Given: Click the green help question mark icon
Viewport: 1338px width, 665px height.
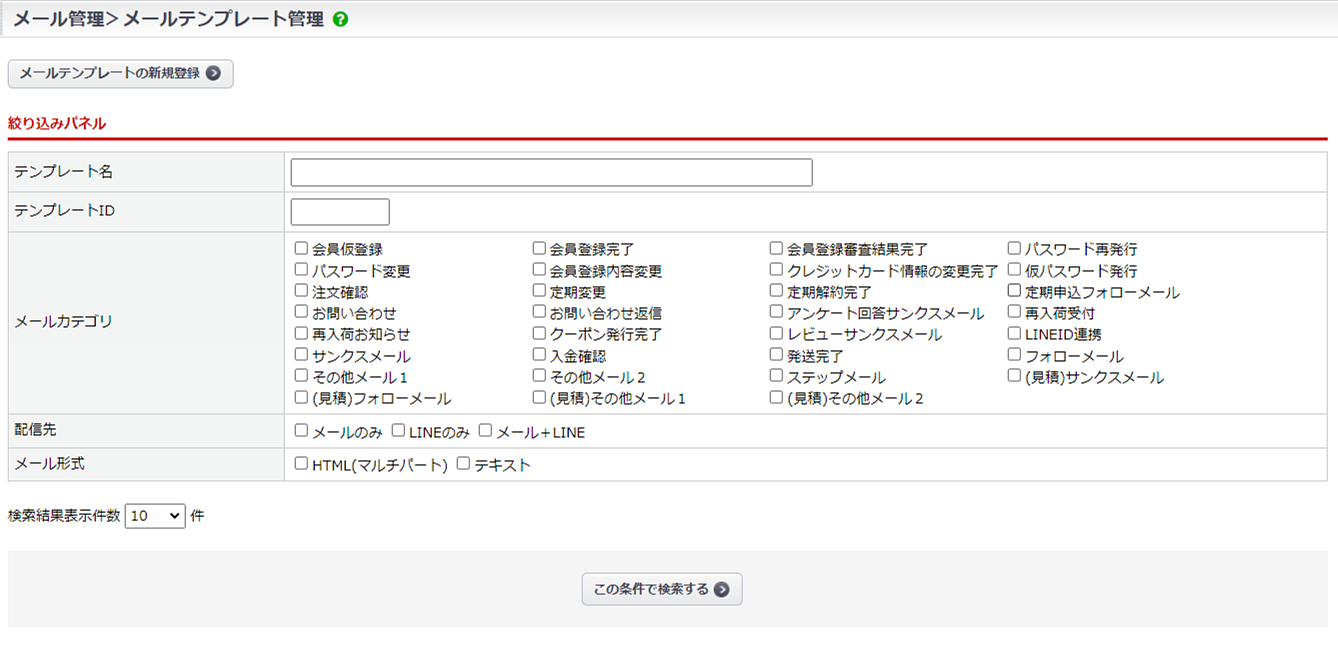Looking at the screenshot, I should (341, 19).
